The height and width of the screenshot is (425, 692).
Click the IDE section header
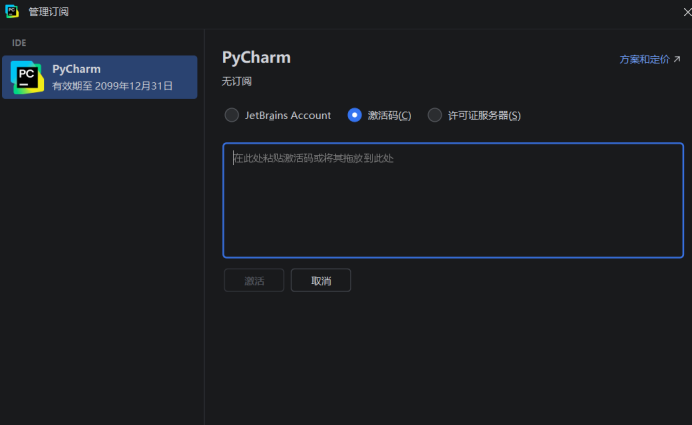(x=19, y=43)
